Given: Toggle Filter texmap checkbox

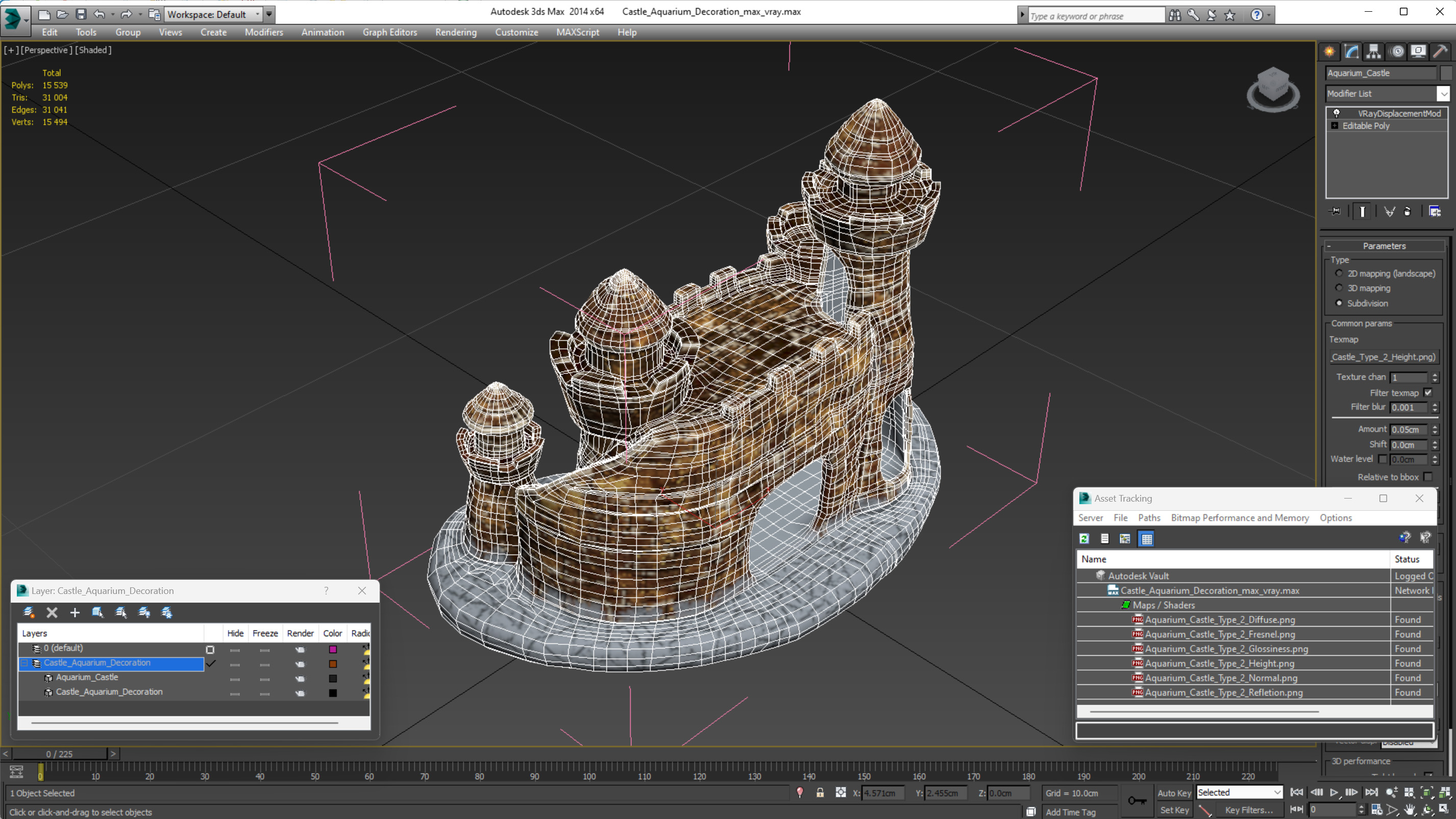Looking at the screenshot, I should (1428, 393).
